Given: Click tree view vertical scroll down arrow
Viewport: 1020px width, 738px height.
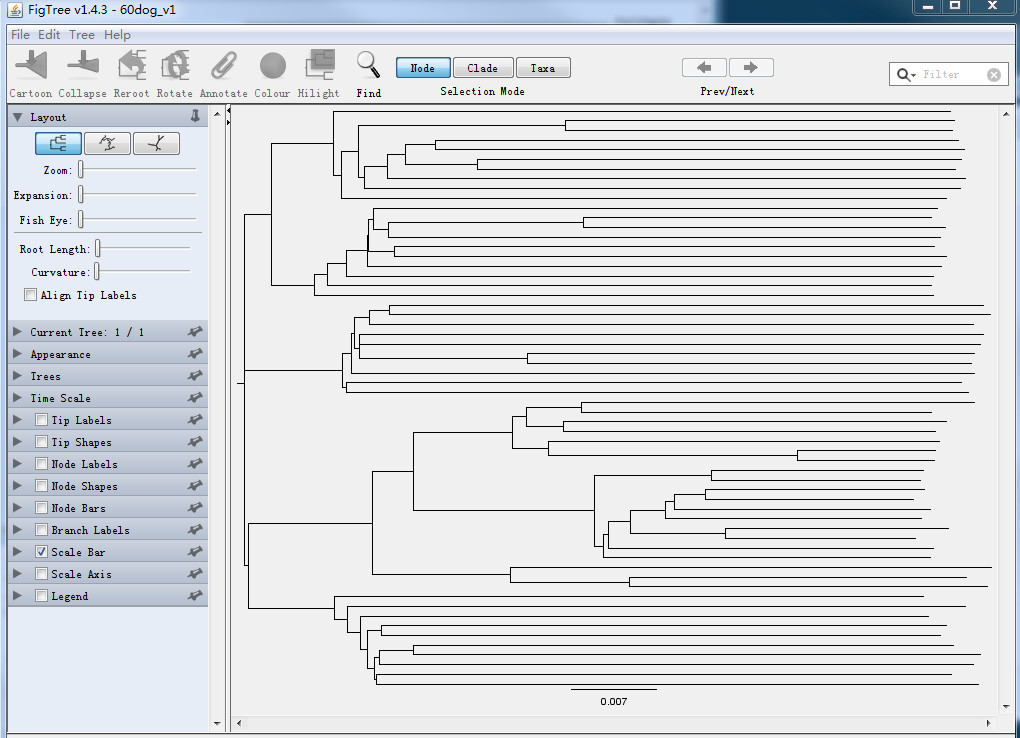Looking at the screenshot, I should click(x=1006, y=707).
